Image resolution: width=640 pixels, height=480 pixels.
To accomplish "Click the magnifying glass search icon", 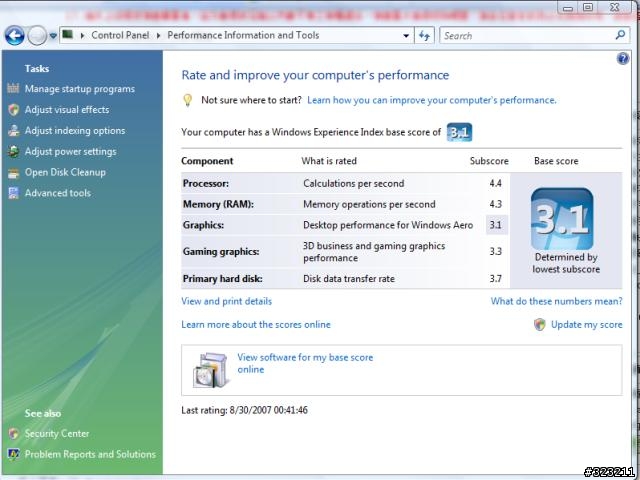I will [620, 35].
